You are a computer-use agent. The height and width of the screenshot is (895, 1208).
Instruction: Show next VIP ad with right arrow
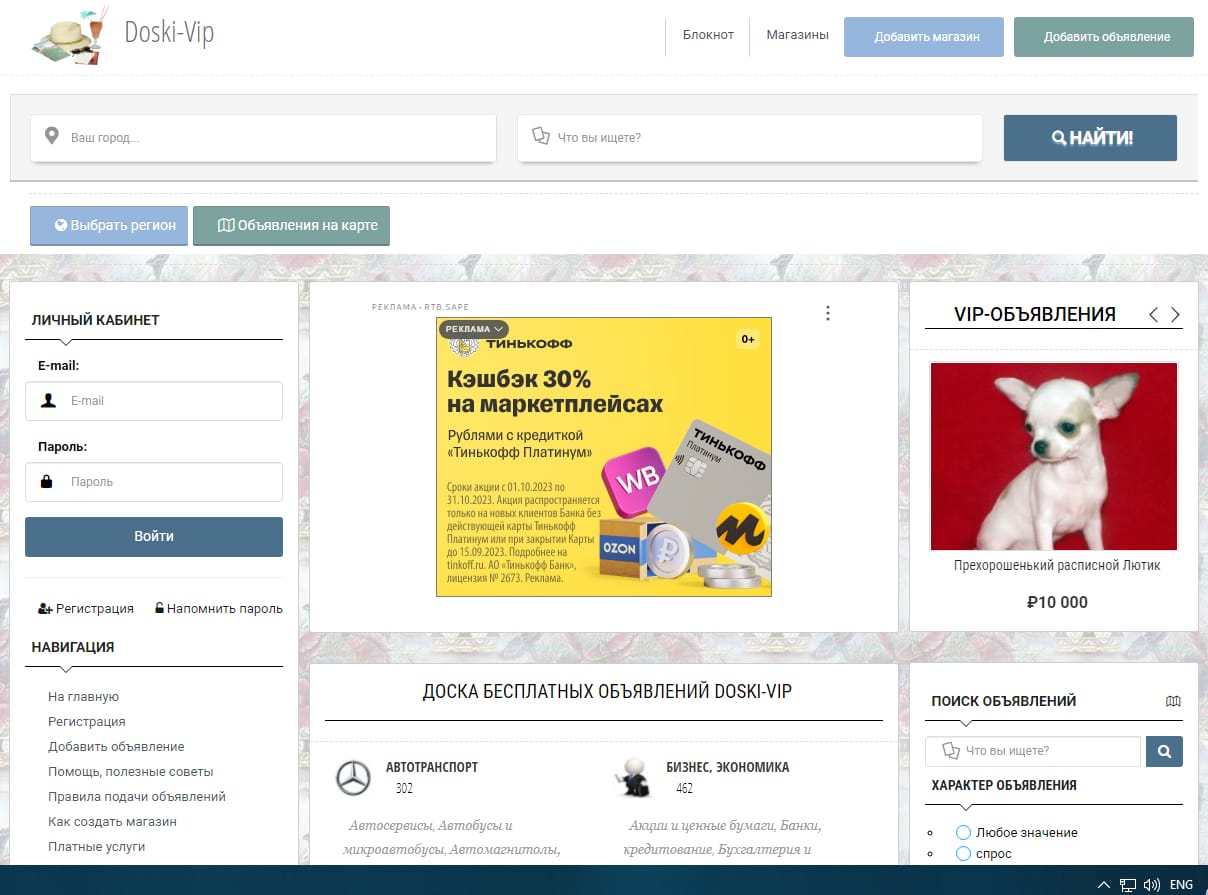[x=1175, y=315]
